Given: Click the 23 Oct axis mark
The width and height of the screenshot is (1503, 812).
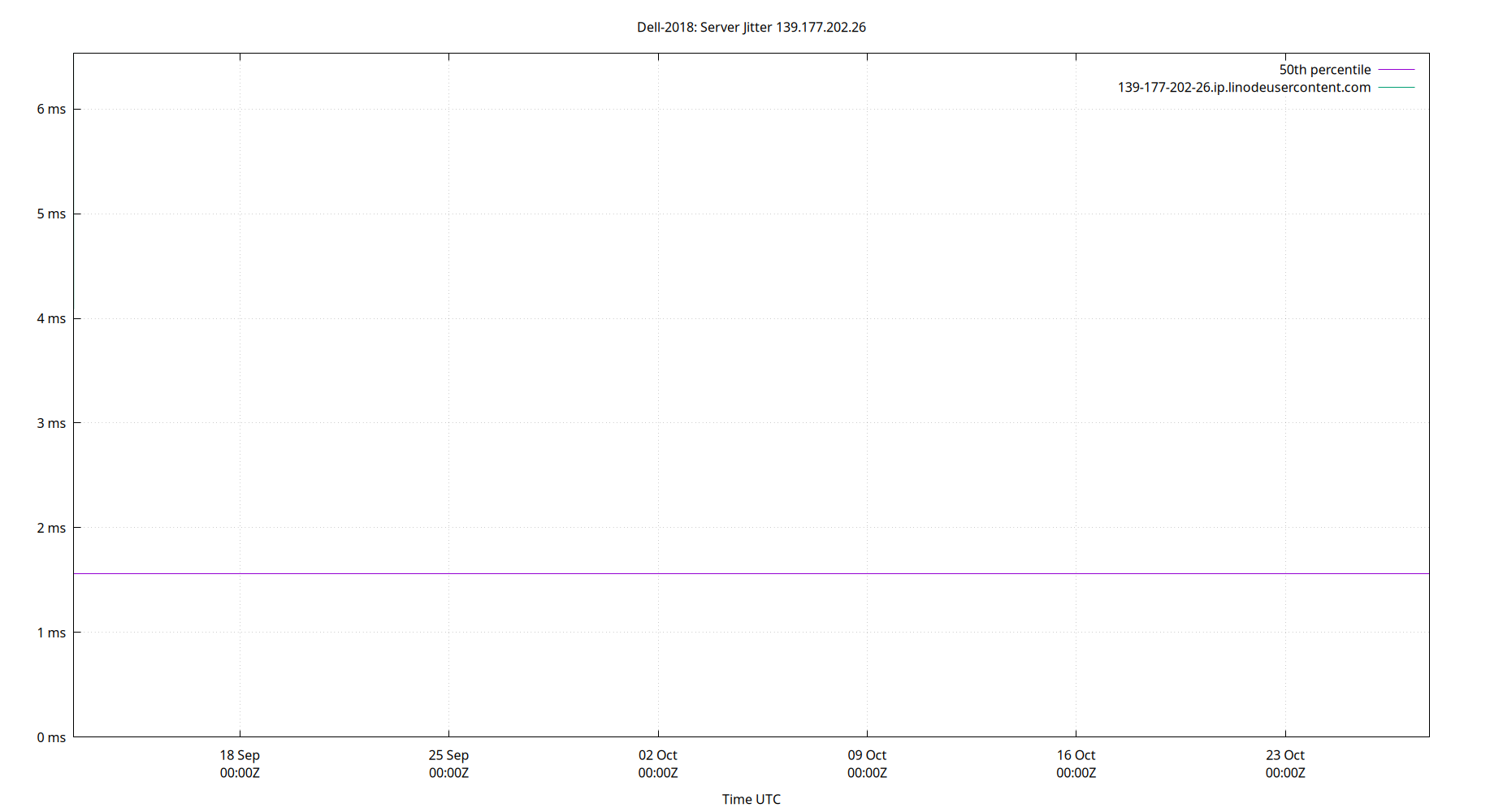Looking at the screenshot, I should [1284, 754].
